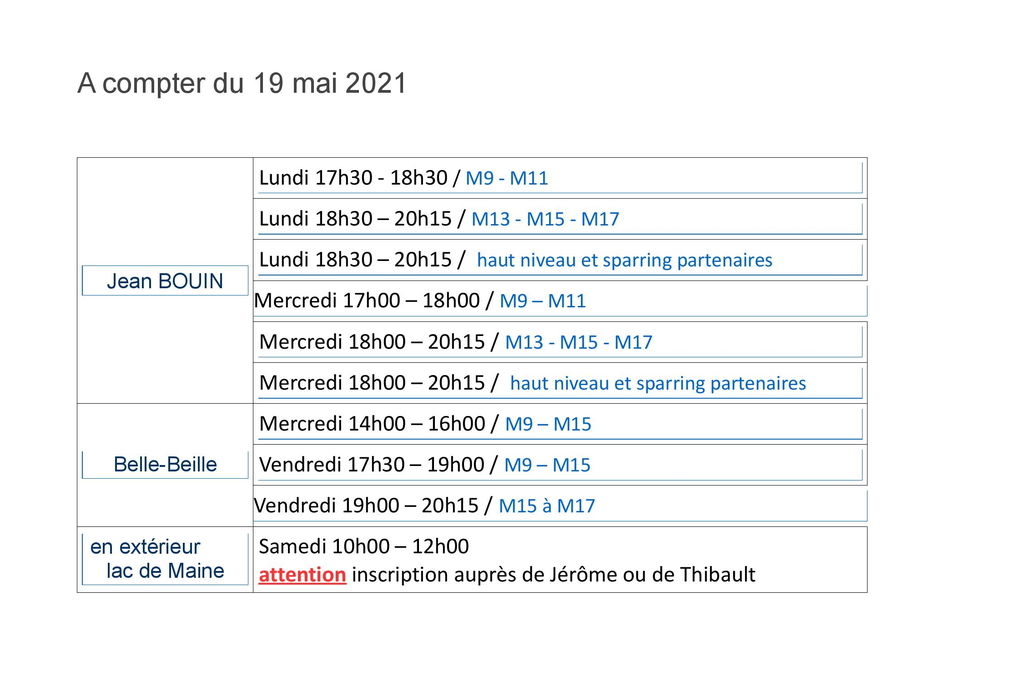Click M9 – M11 on Mercredi 17h00 row
The image size is (1024, 686).
coord(543,301)
